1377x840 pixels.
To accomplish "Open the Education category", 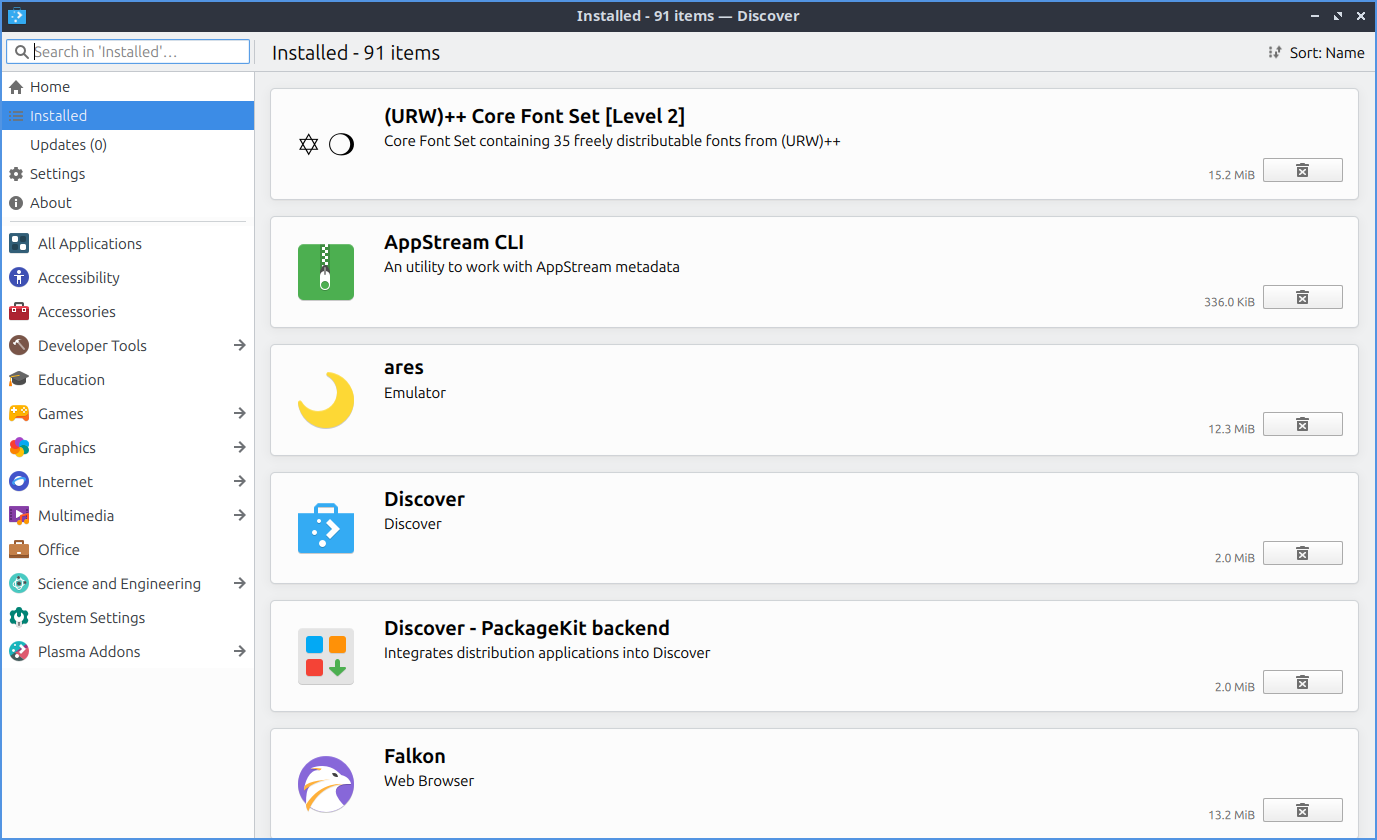I will point(71,380).
